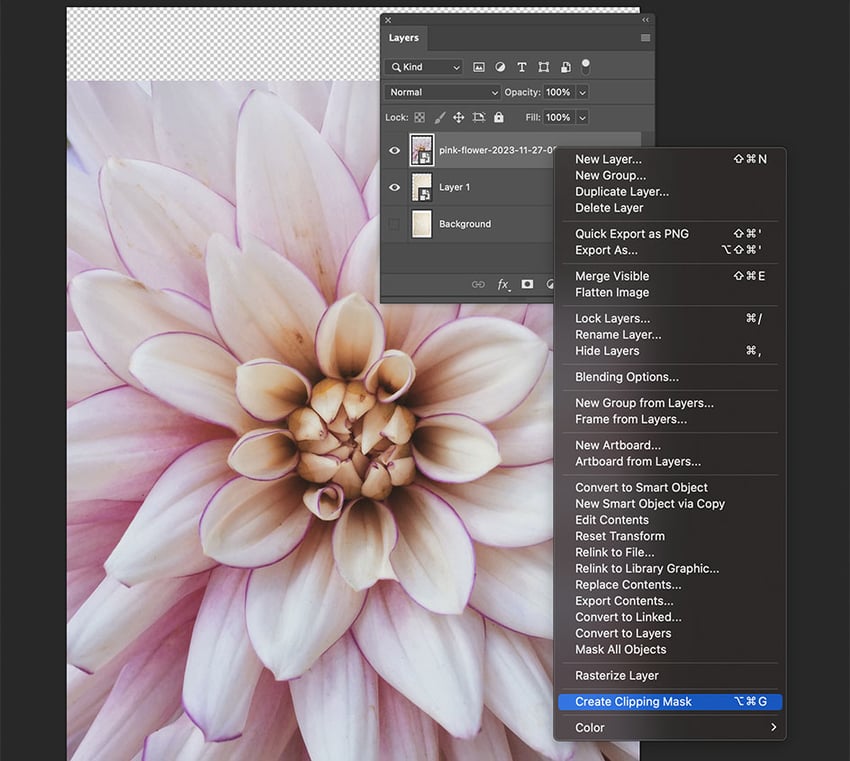
Task: Click the Lock all icon
Action: [x=498, y=117]
